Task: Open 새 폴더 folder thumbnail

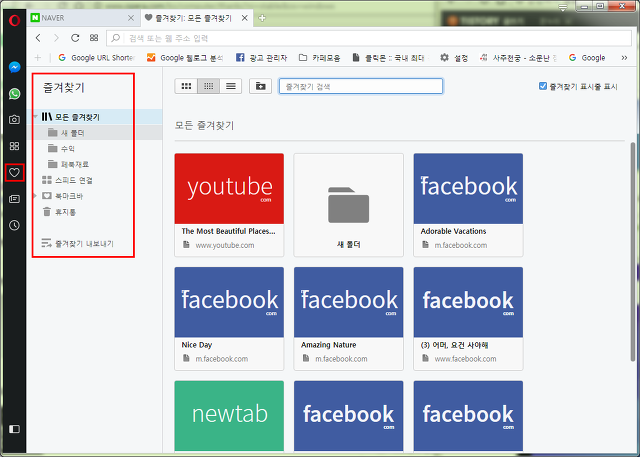Action: pyautogui.click(x=349, y=205)
